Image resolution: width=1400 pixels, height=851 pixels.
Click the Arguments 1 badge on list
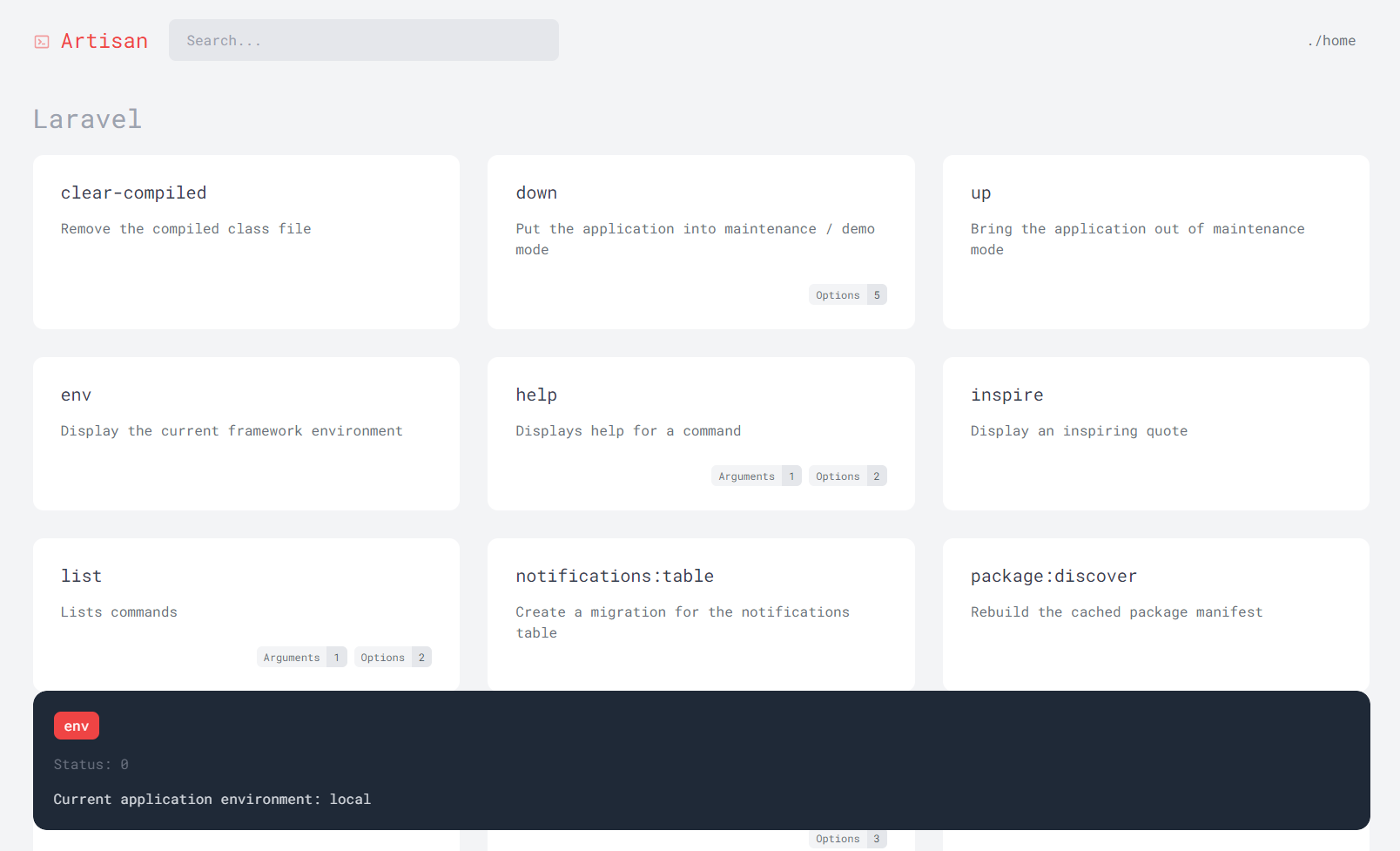[302, 658]
